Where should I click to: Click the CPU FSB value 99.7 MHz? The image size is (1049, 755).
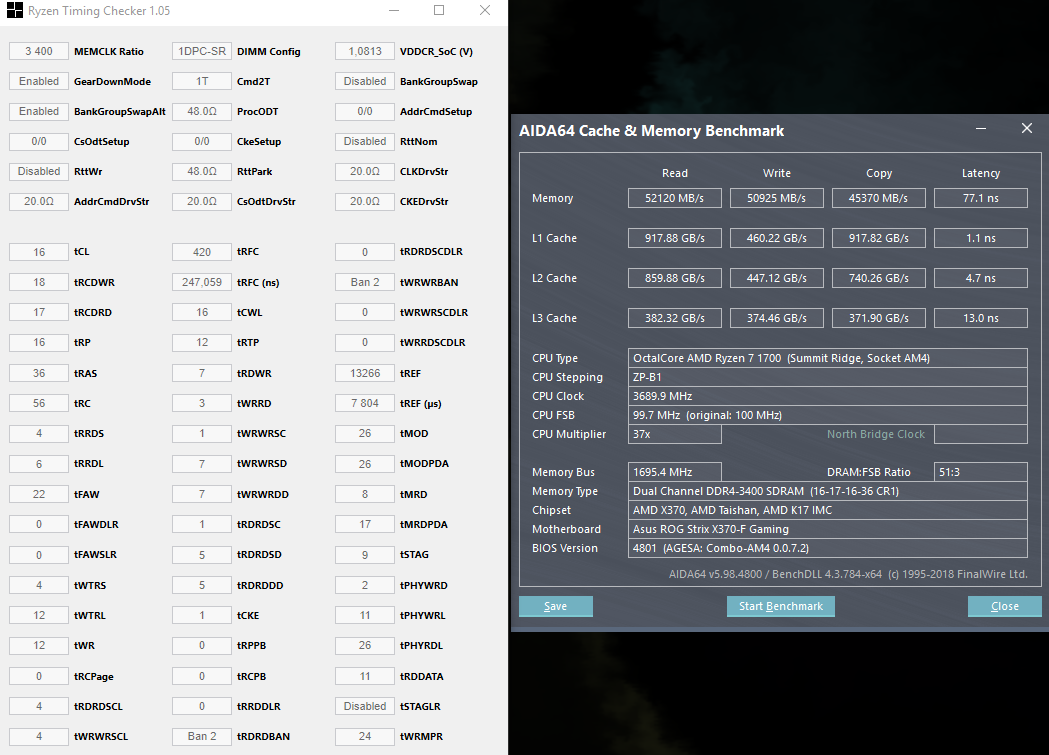pos(828,415)
